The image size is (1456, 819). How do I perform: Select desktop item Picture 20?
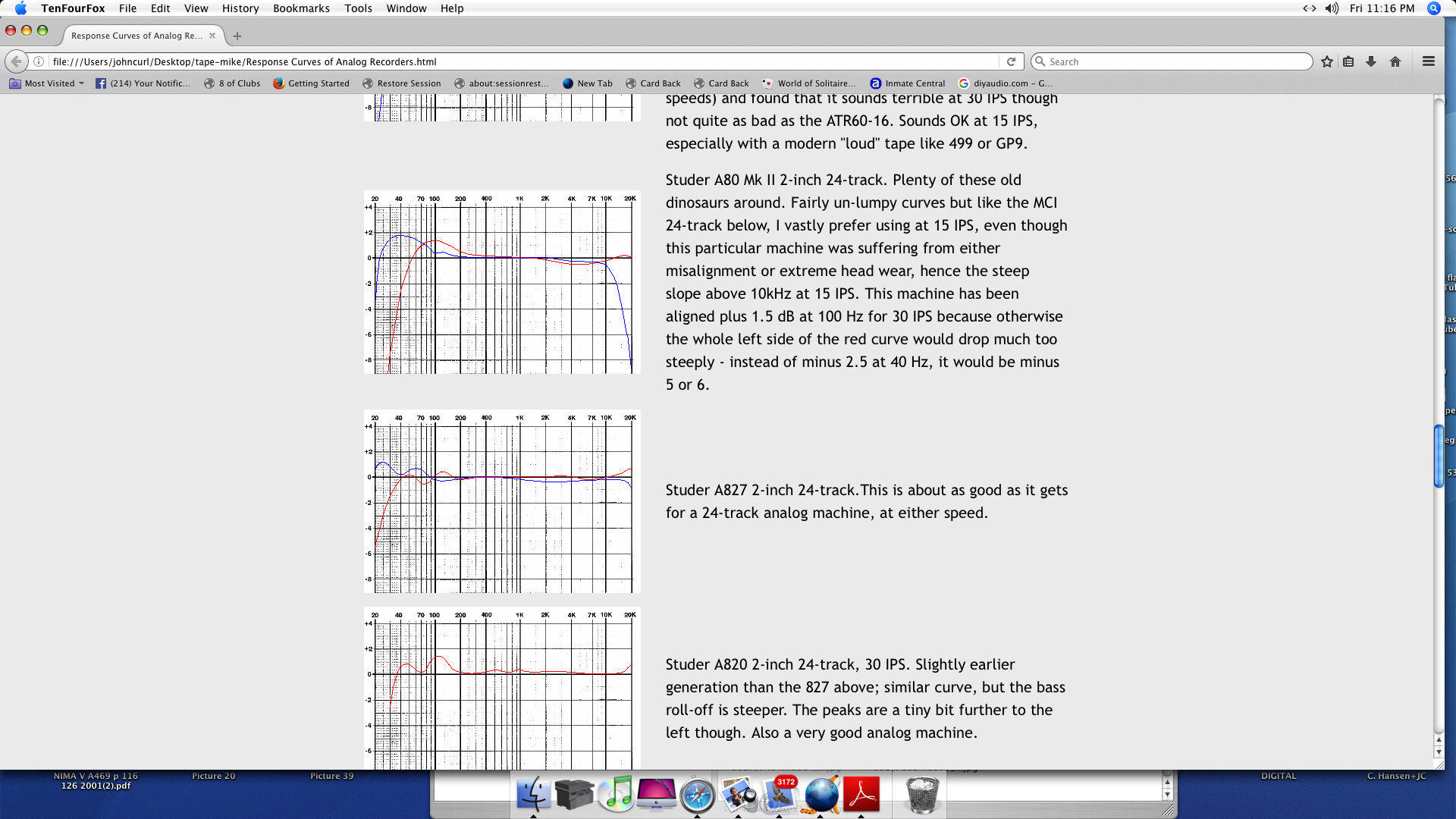tap(213, 776)
